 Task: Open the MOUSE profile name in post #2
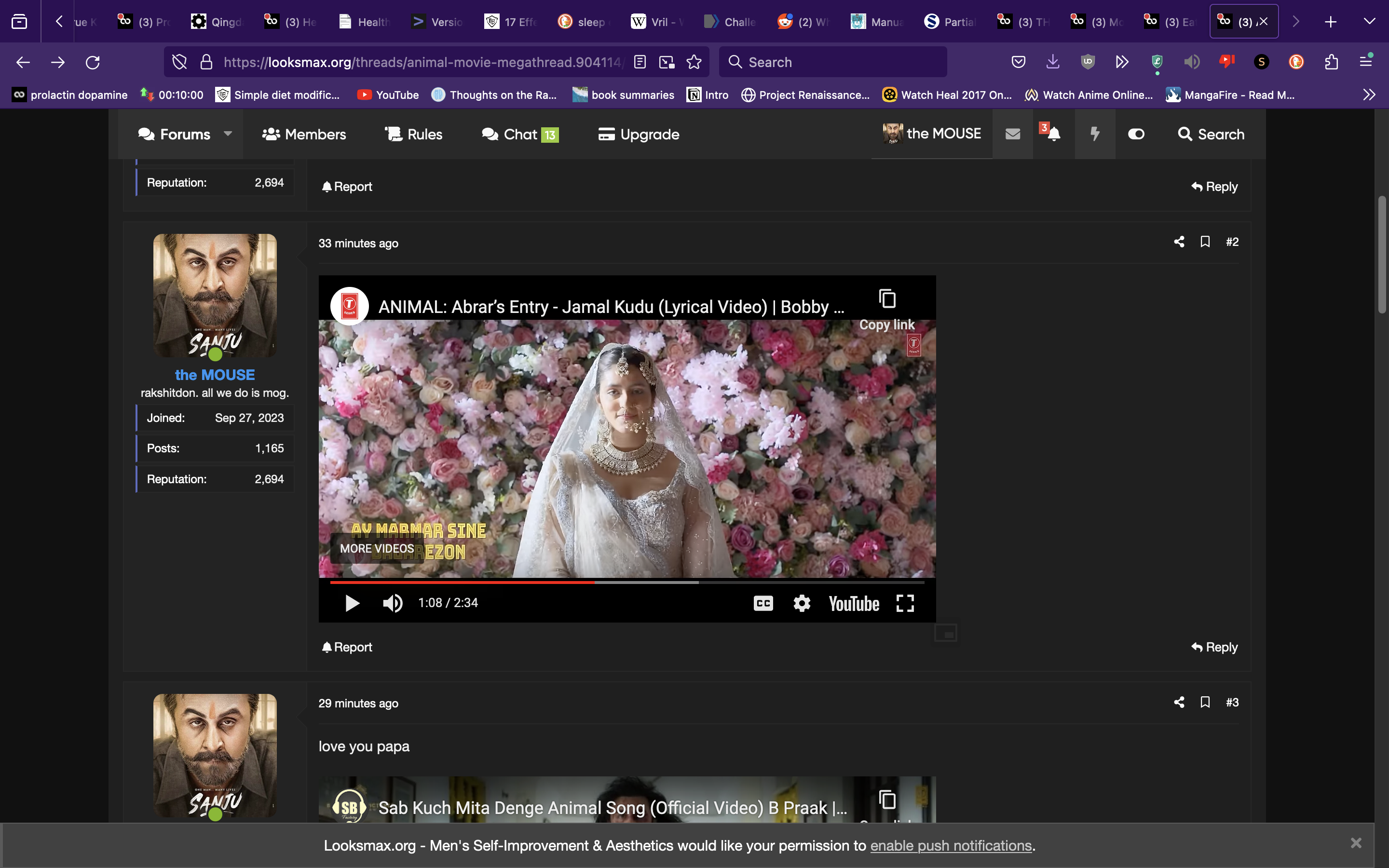215,375
